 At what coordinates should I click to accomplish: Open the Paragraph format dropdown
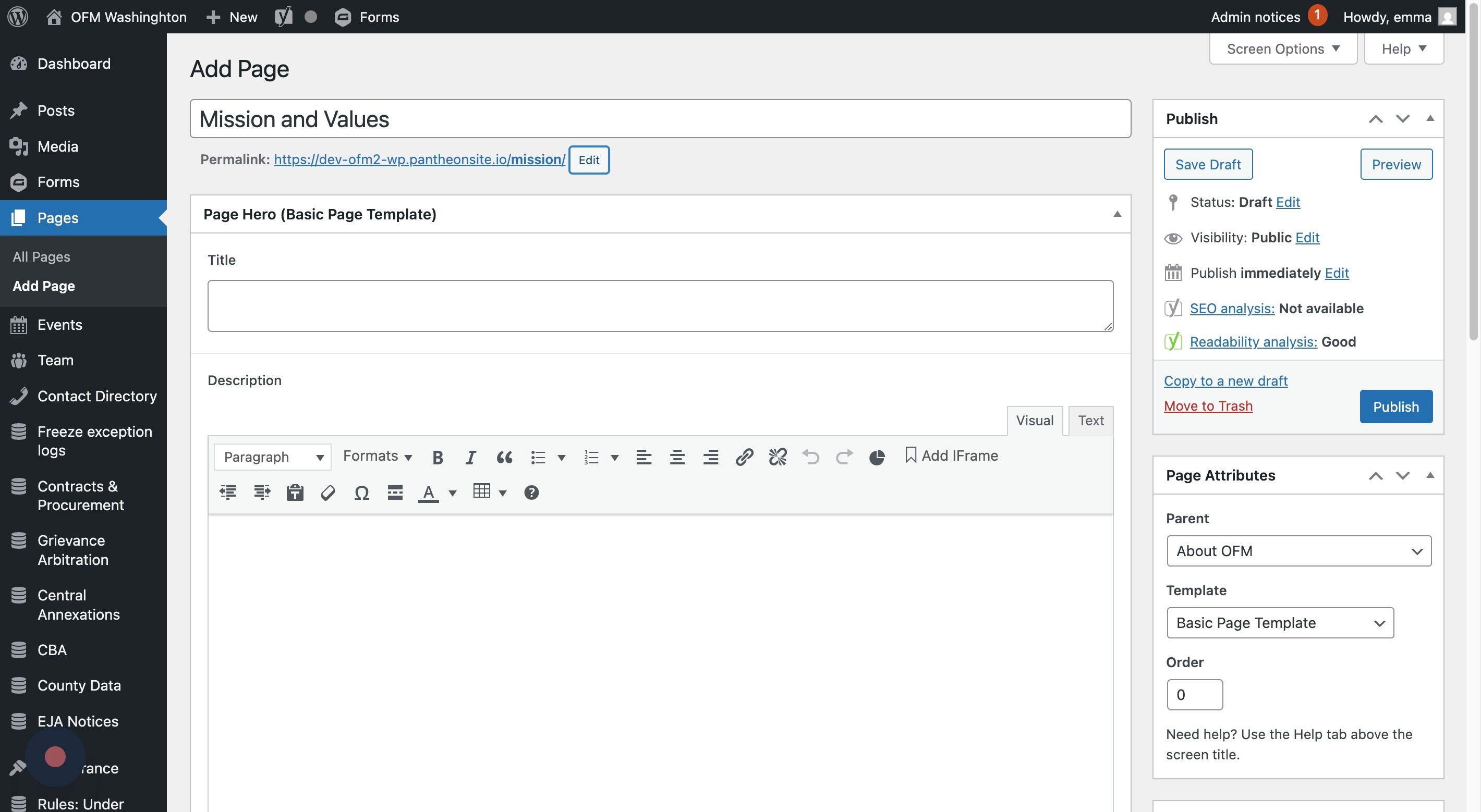point(272,457)
